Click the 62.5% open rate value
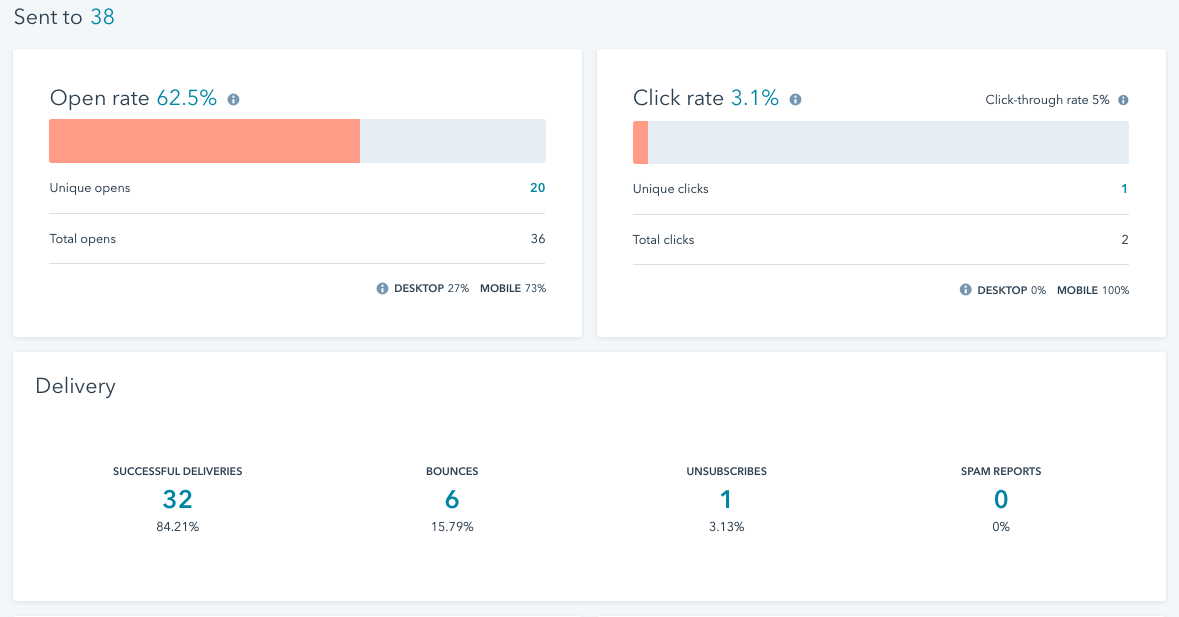Viewport: 1179px width, 617px height. pos(187,98)
